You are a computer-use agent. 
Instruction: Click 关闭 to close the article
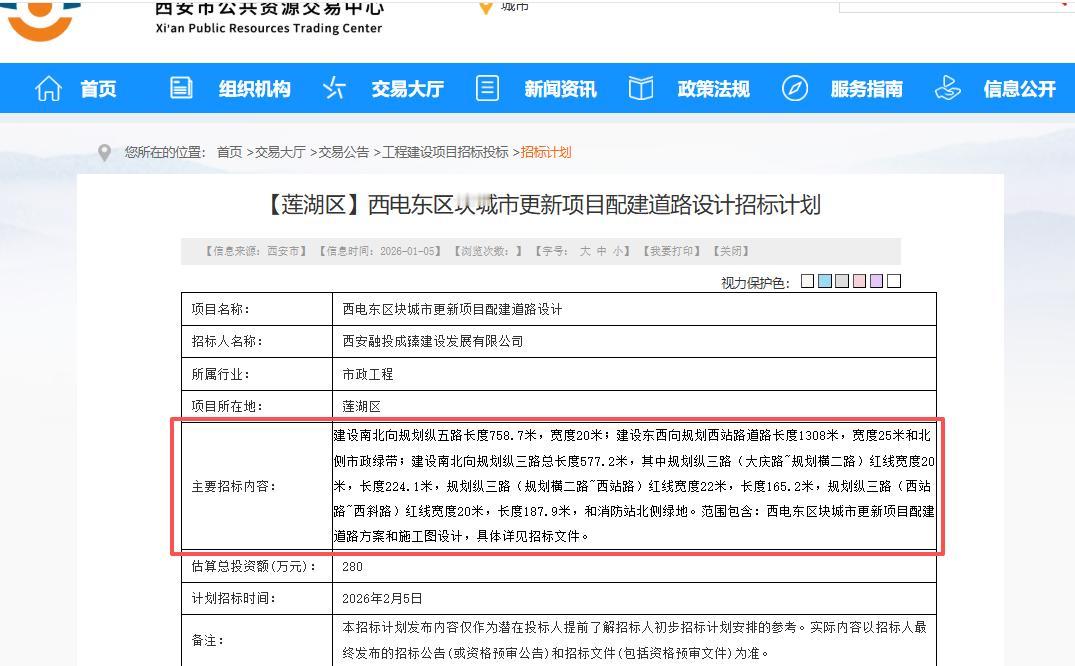click(x=731, y=250)
